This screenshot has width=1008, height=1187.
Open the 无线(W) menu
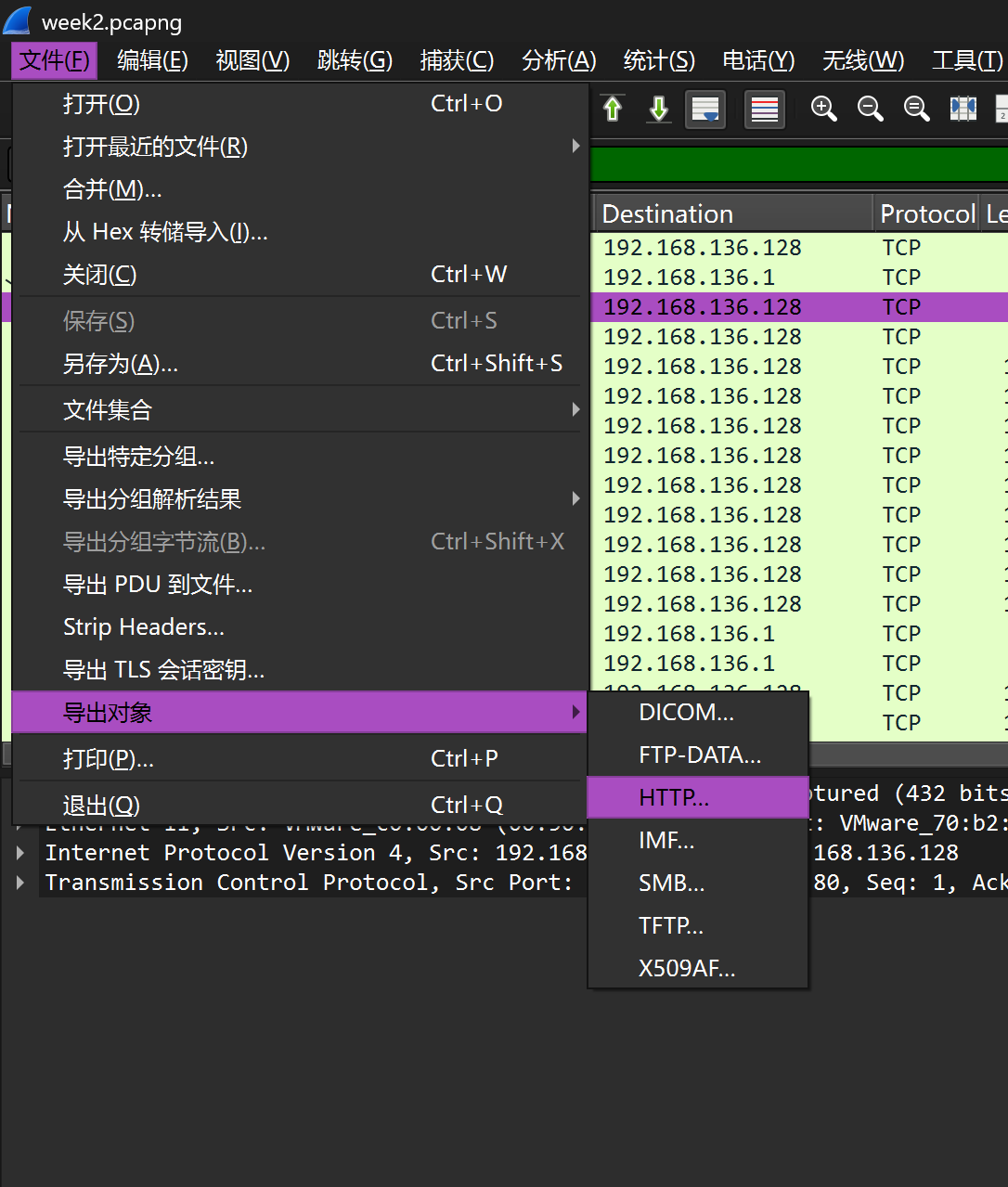coord(863,61)
